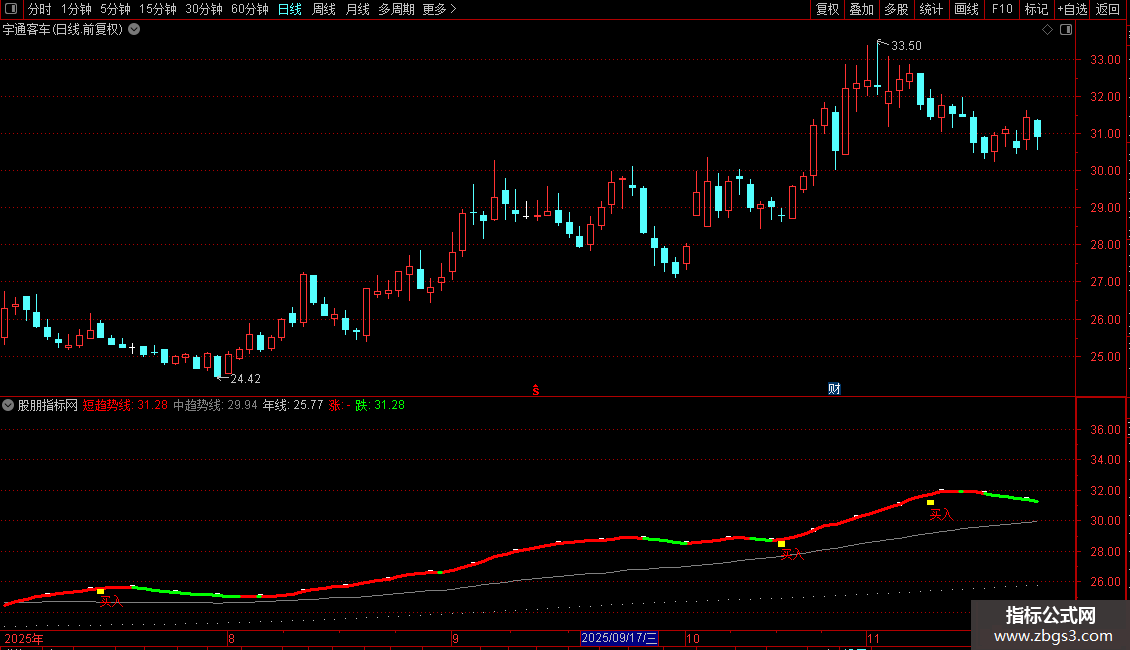1130x650 pixels.
Task: Click the 2025/09/17/三 date marker
Action: (619, 638)
